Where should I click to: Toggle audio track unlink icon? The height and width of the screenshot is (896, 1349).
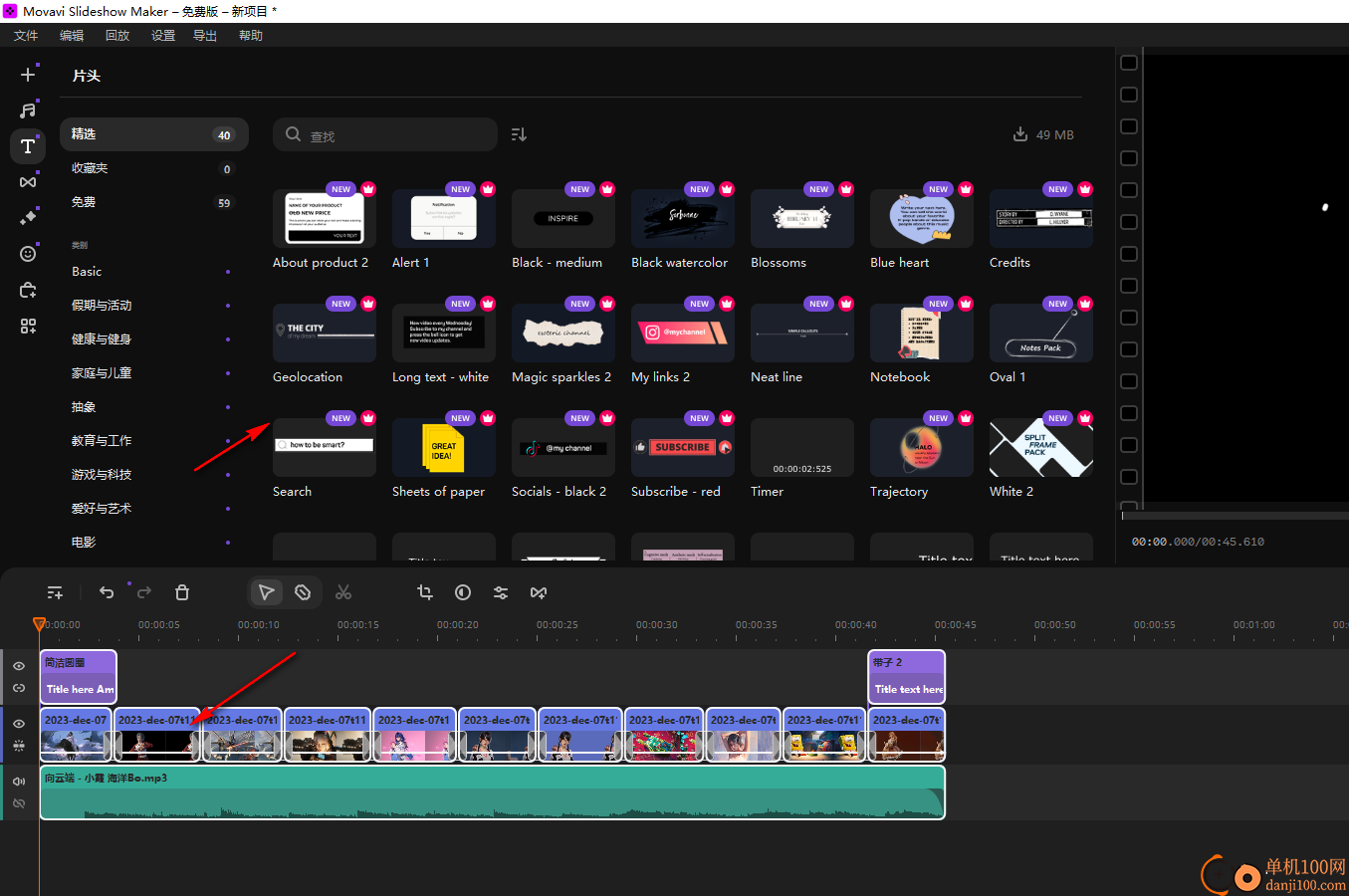pos(19,802)
